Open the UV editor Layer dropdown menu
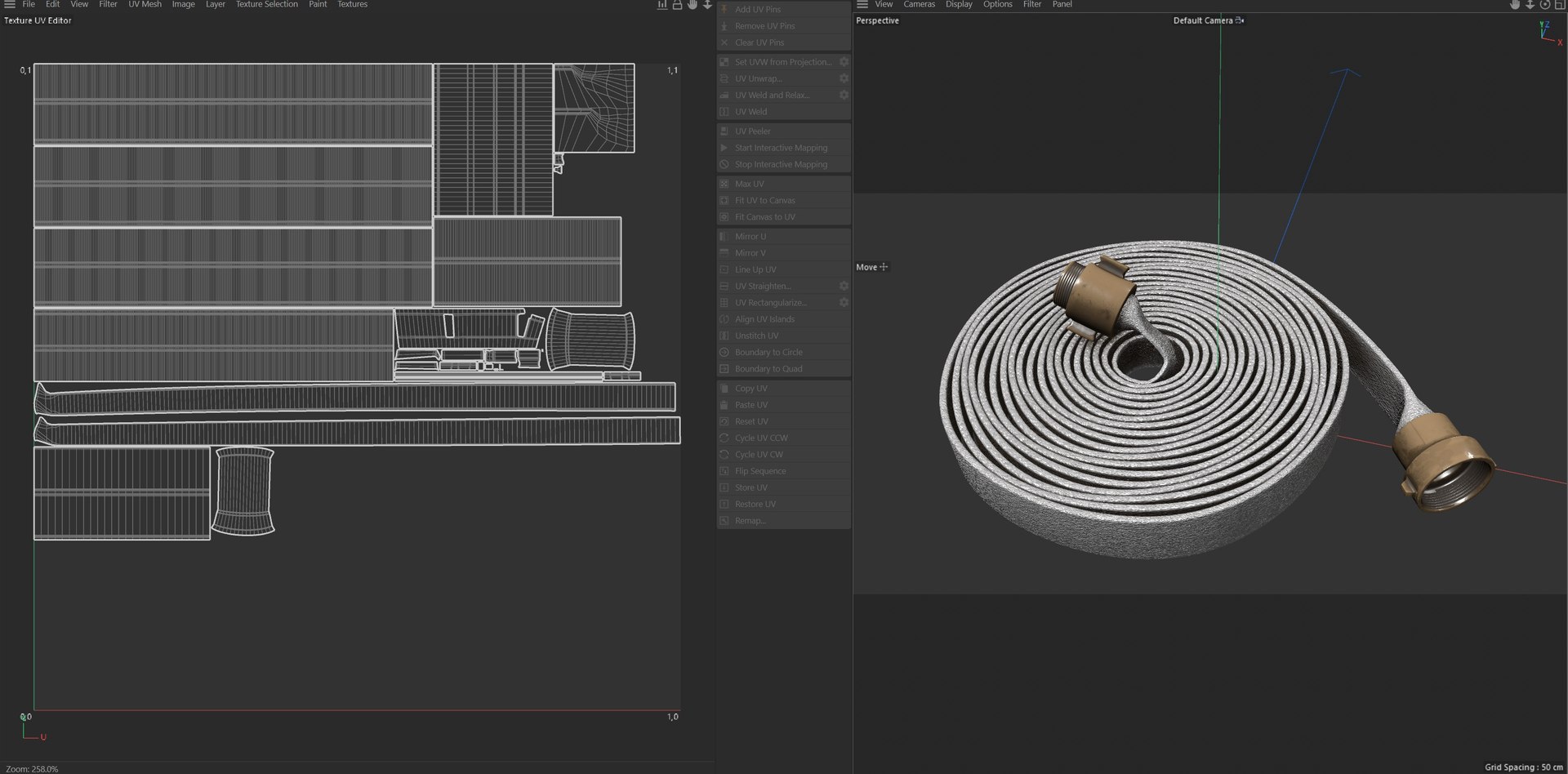The image size is (1568, 774). 215,4
